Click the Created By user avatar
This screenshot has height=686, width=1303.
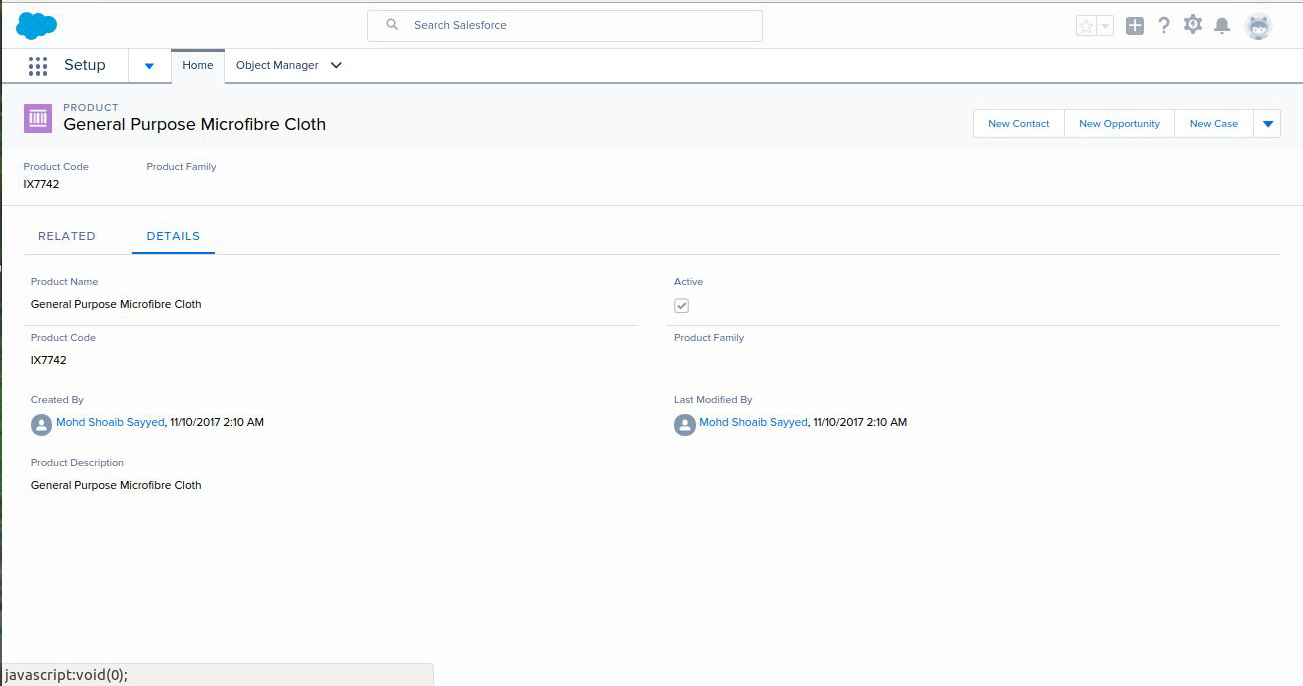41,425
